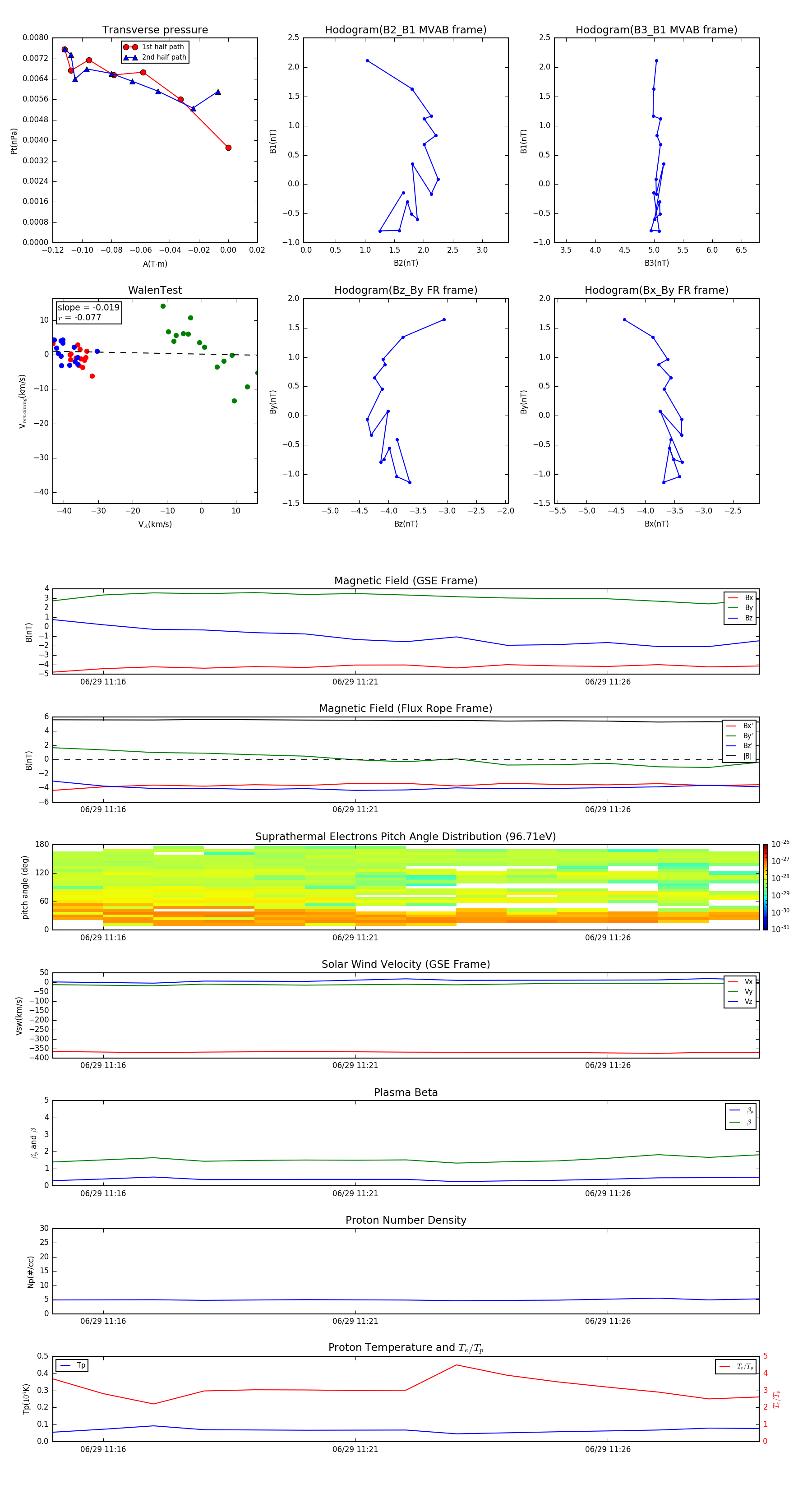
Task: Click the "Tp(10^6K)" y-axis label
Action: 26,1399
